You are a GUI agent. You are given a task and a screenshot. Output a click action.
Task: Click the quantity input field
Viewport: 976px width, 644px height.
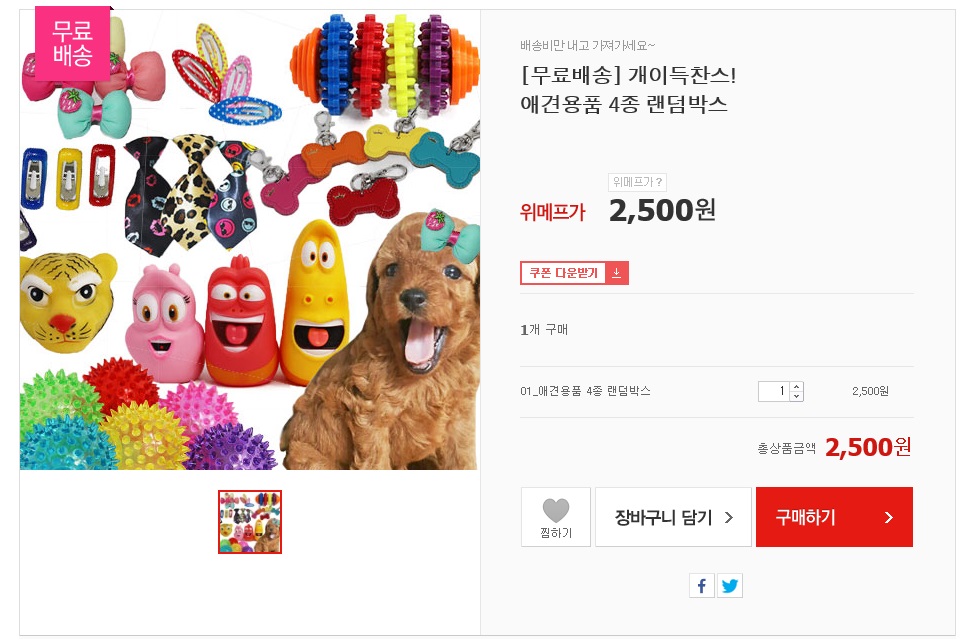tap(773, 391)
